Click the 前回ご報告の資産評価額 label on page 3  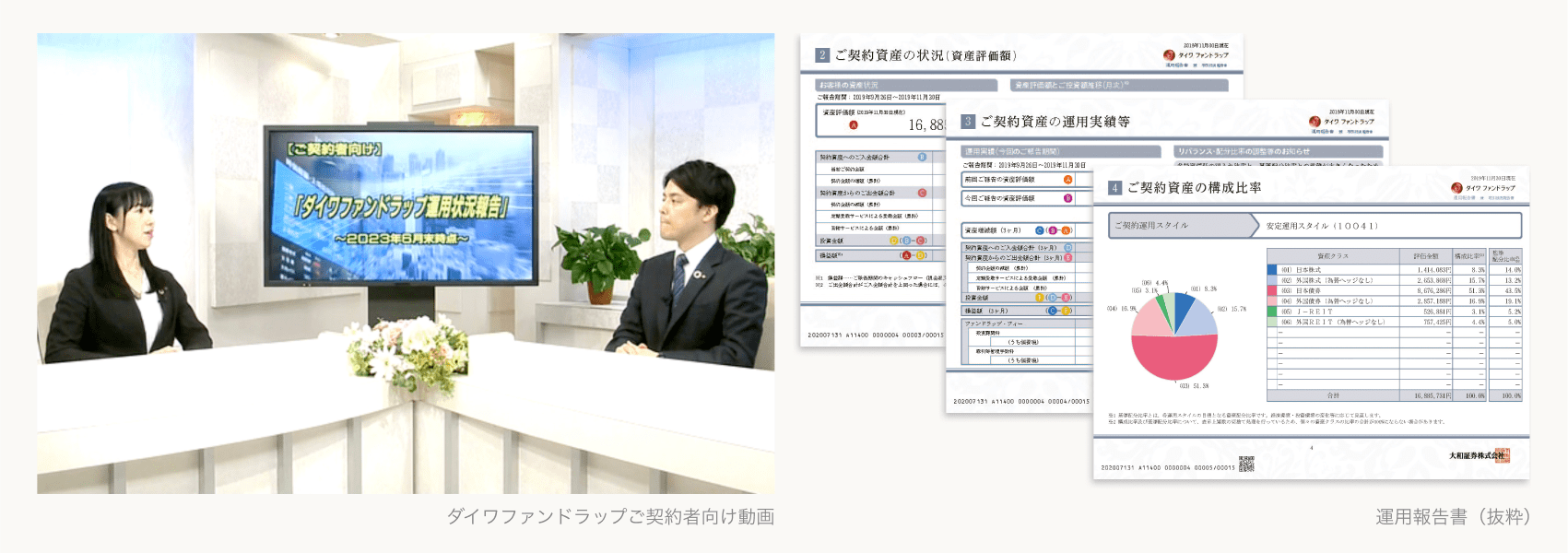click(x=999, y=180)
